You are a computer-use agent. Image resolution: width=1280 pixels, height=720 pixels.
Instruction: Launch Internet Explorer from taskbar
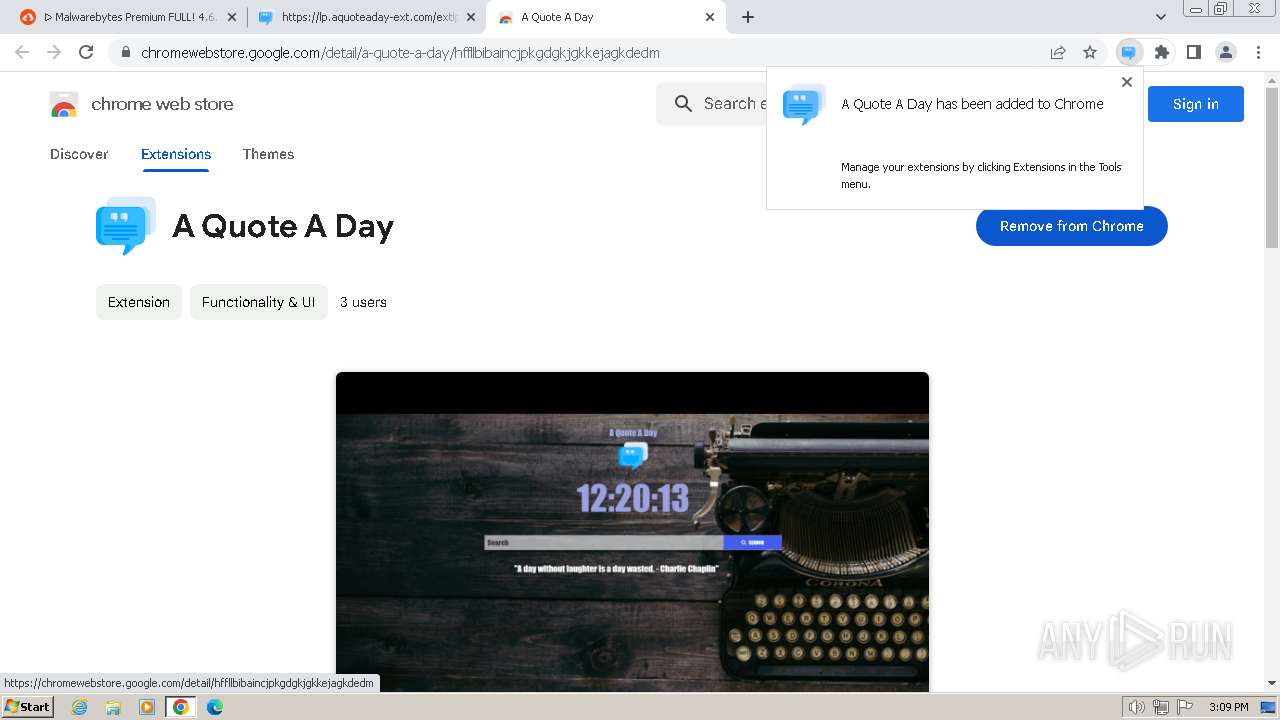pos(80,707)
